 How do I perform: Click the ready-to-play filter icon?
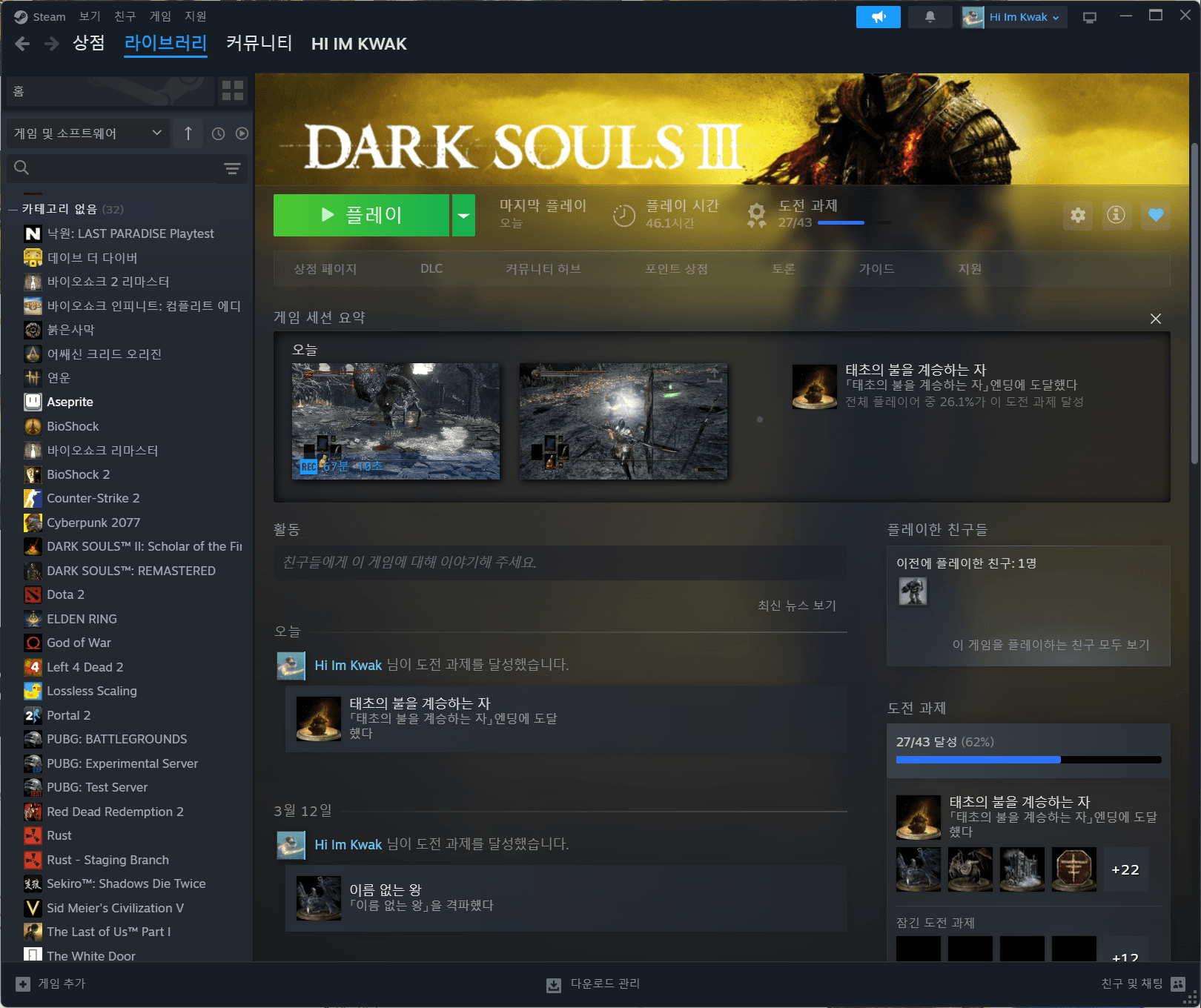point(242,134)
